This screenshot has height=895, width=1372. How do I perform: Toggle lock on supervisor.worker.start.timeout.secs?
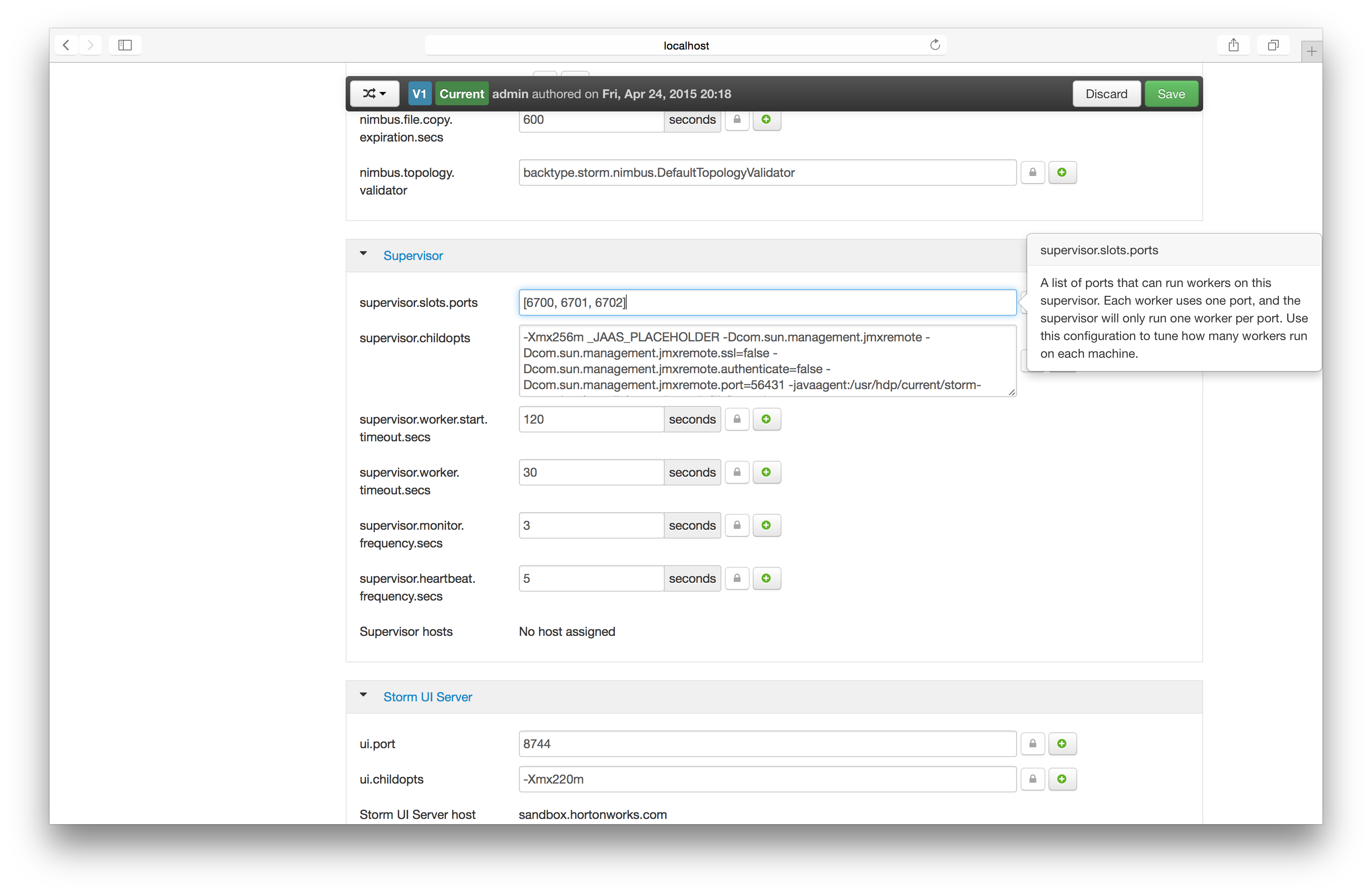click(x=737, y=419)
